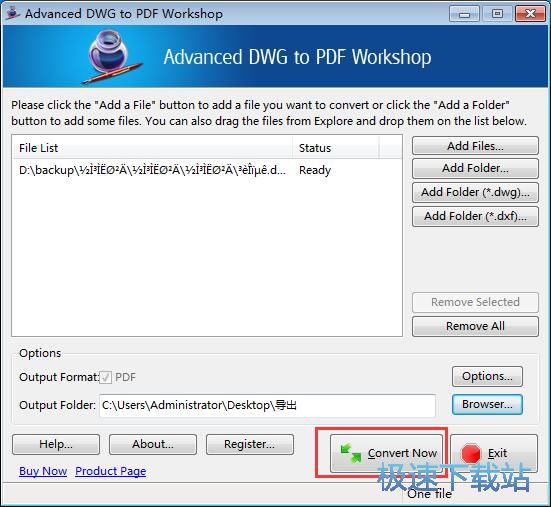Click the Remove Selected button
Image resolution: width=551 pixels, height=507 pixels.
(x=475, y=302)
